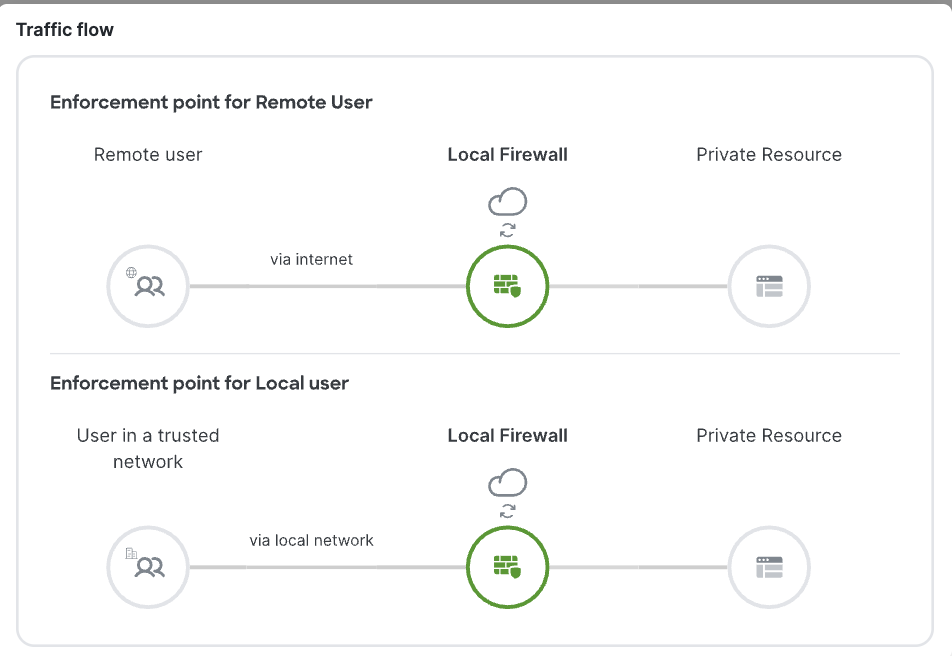
Task: Click the Local Firewall icon in Remote User section
Action: 508,286
